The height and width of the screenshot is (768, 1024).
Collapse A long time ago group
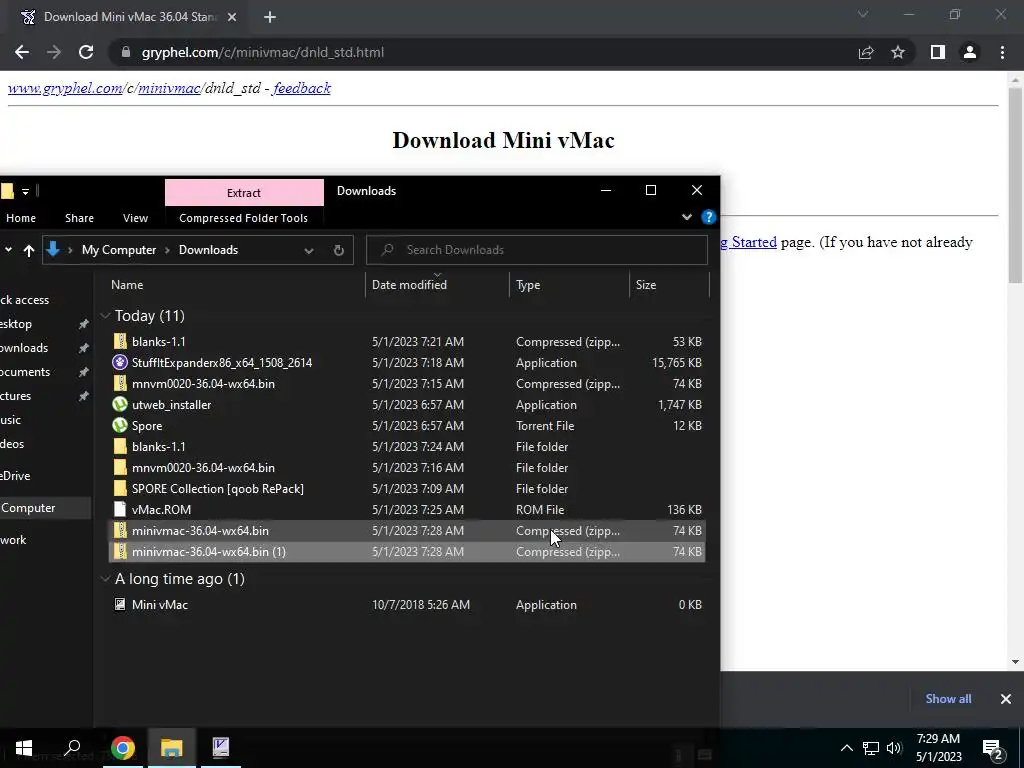coord(105,579)
